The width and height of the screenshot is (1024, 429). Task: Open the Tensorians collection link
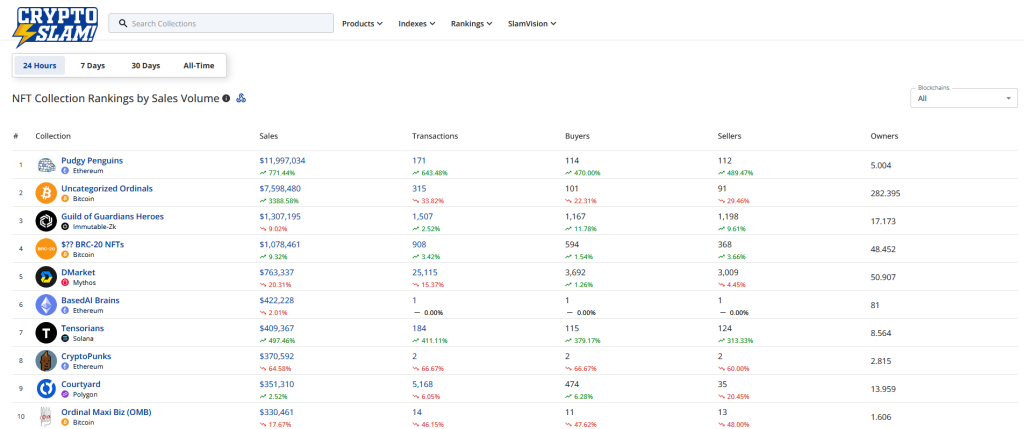[82, 328]
